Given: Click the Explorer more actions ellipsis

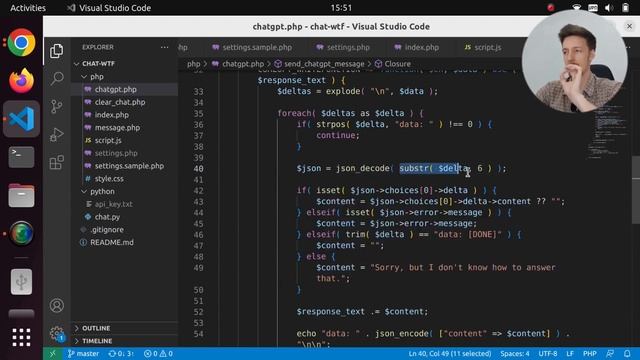Looking at the screenshot, I should [164, 47].
